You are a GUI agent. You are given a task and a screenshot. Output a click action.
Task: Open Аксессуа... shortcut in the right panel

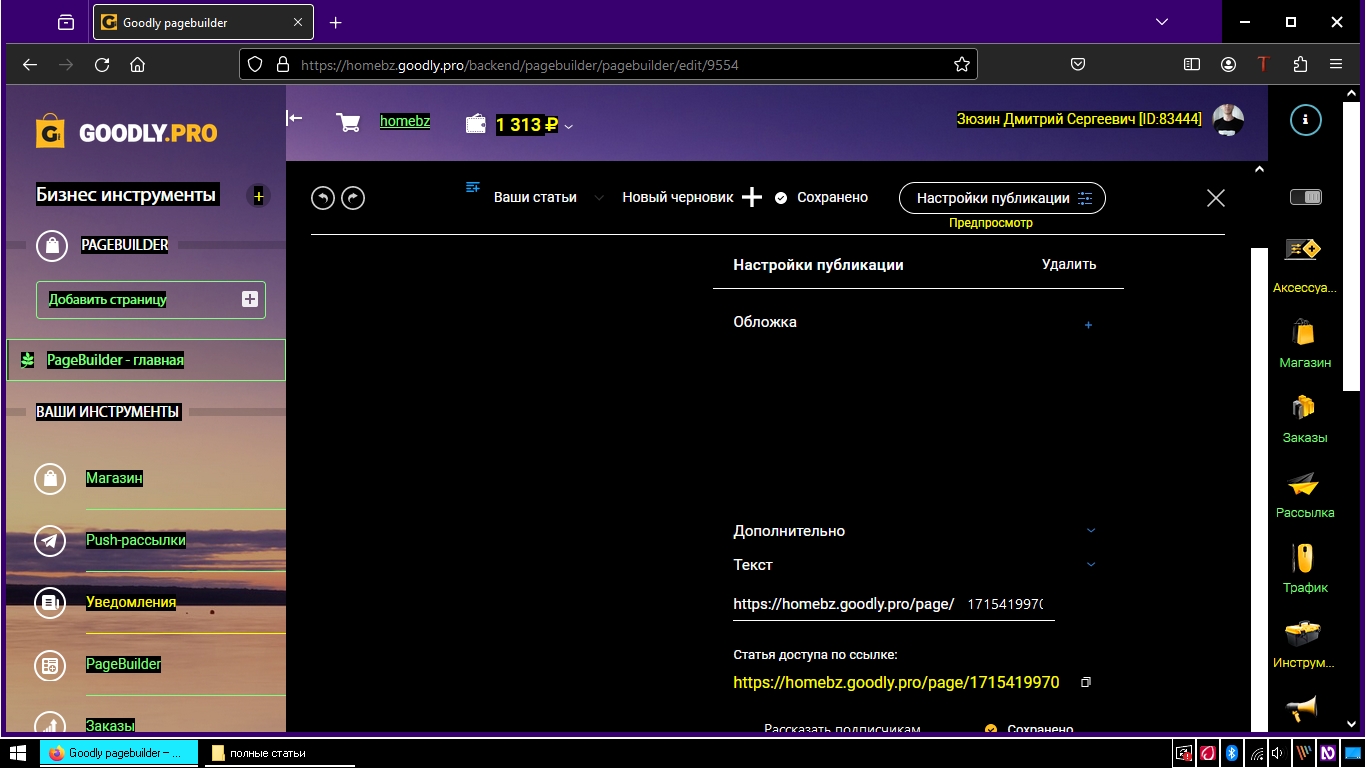[1304, 266]
